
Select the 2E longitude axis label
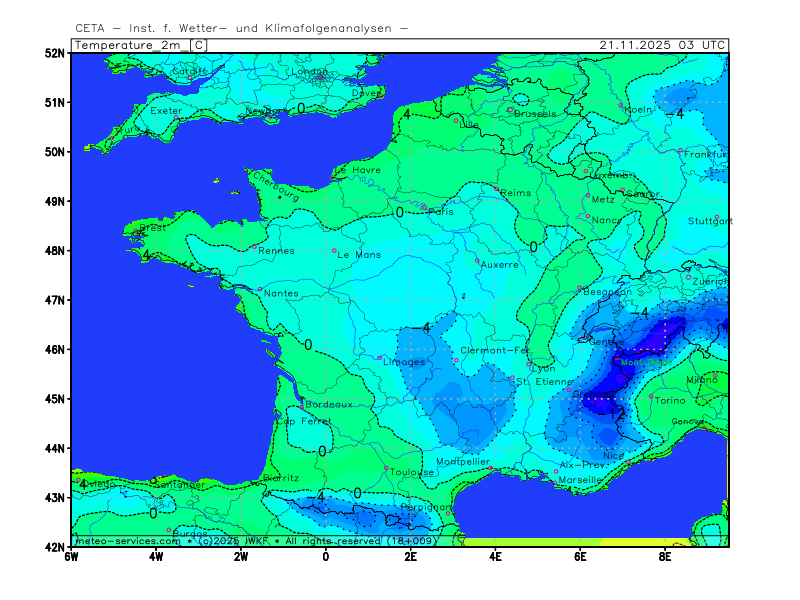(410, 557)
